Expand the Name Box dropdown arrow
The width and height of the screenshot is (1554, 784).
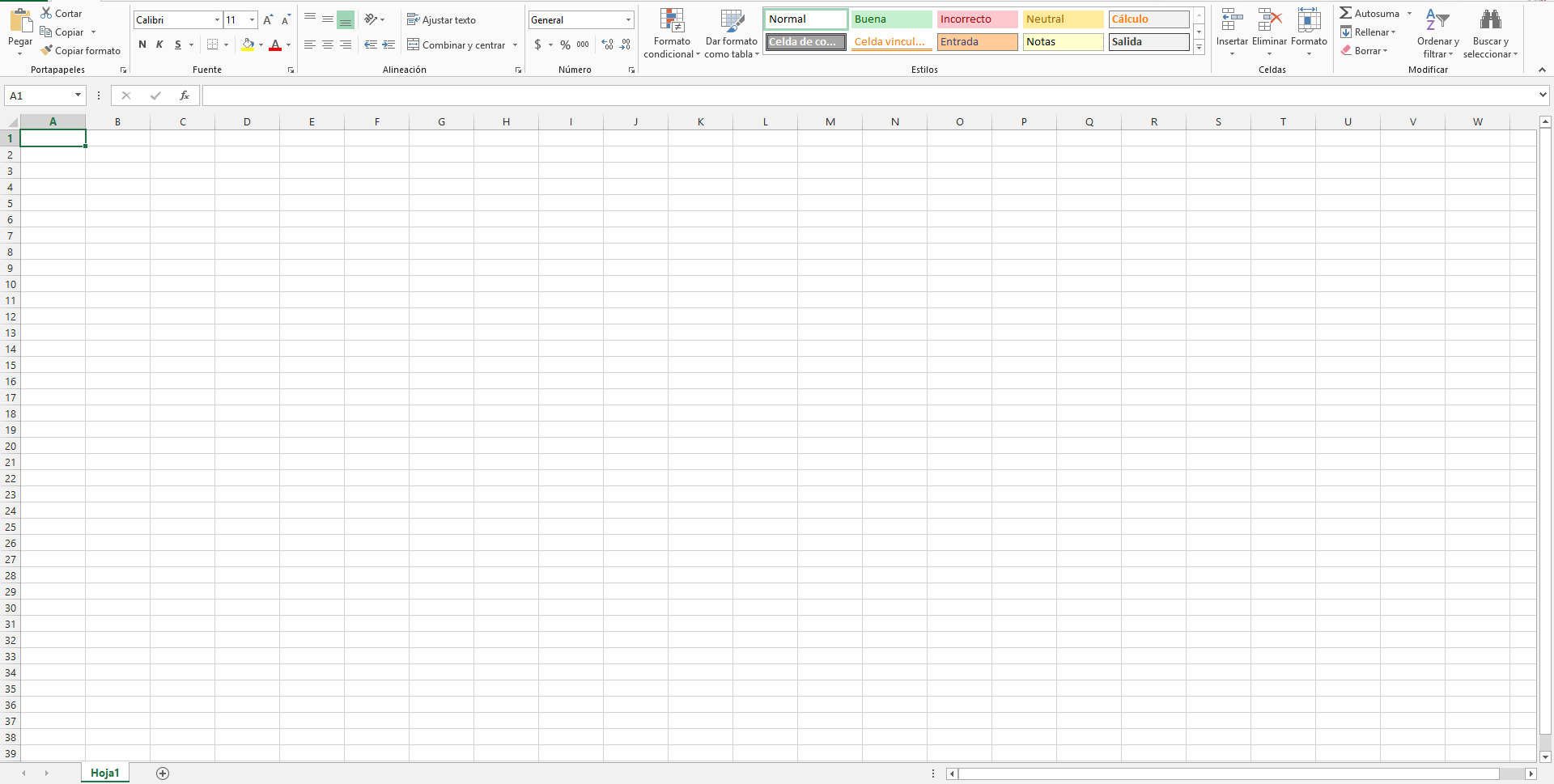point(78,95)
